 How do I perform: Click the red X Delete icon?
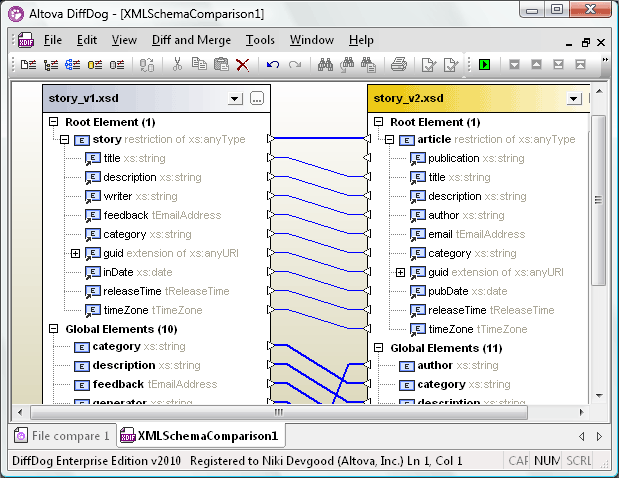242,65
